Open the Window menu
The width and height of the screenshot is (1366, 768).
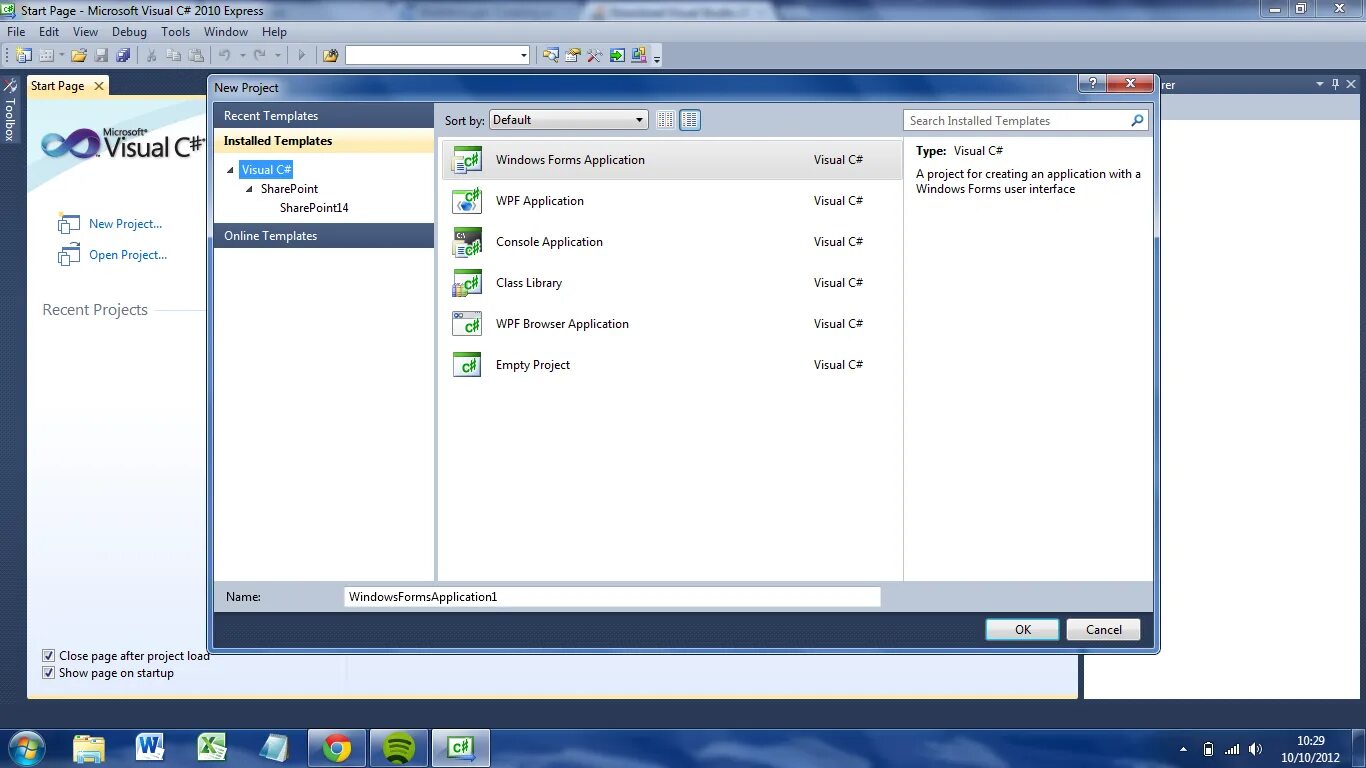226,32
